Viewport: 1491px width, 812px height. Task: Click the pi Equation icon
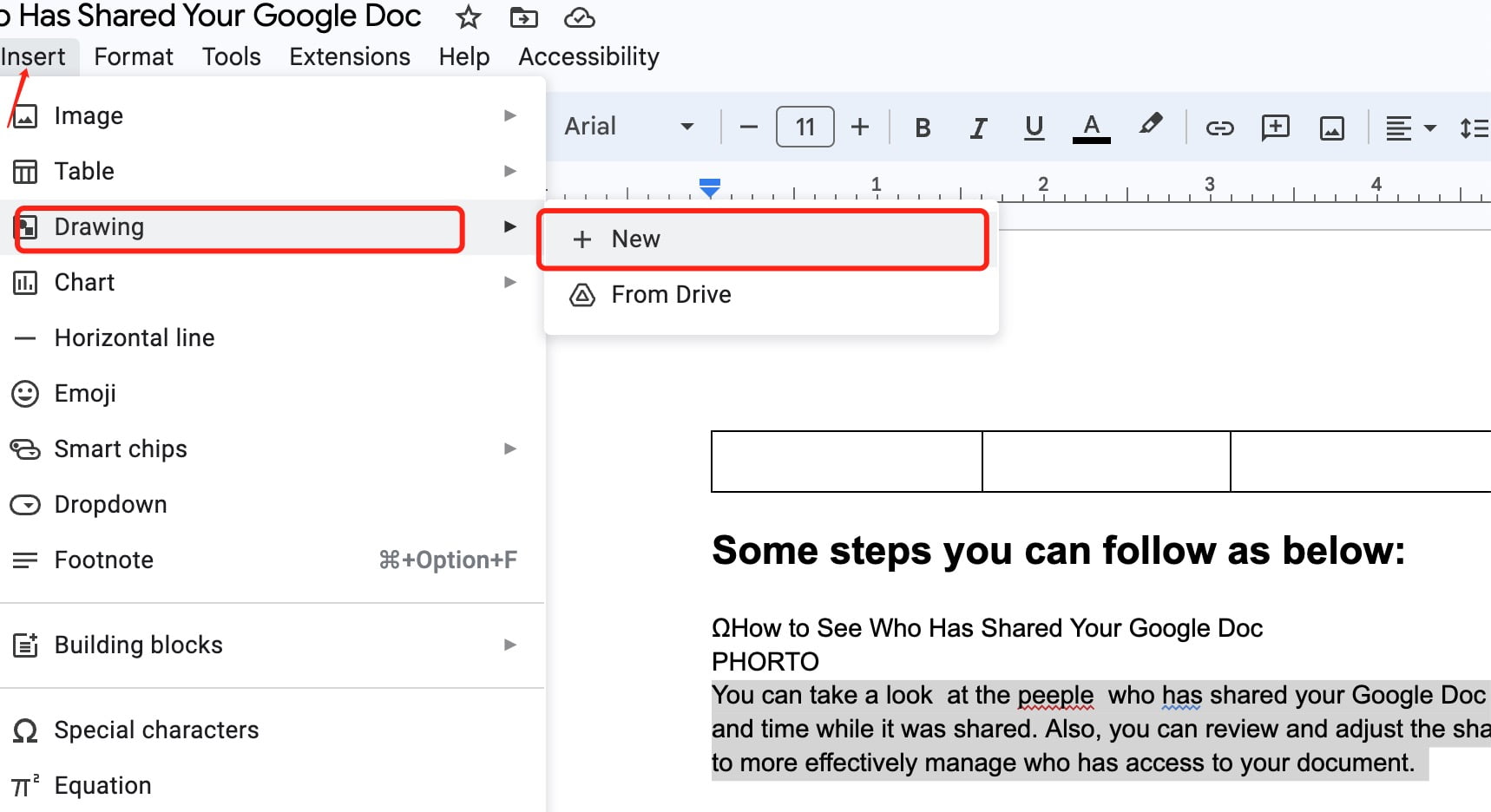tap(25, 786)
